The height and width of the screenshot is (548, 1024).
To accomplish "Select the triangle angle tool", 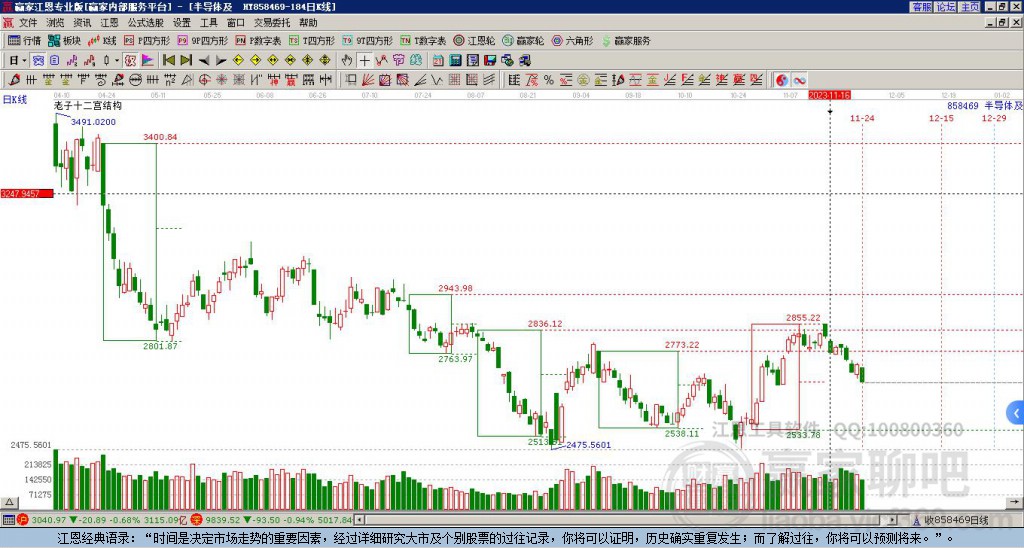I will [187, 80].
